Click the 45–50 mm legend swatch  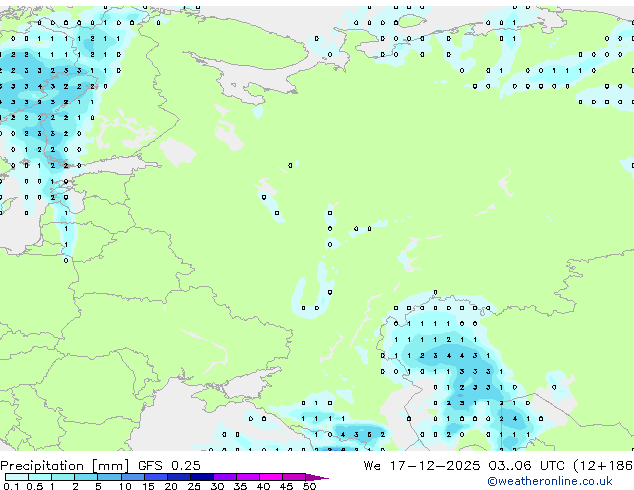point(294,477)
